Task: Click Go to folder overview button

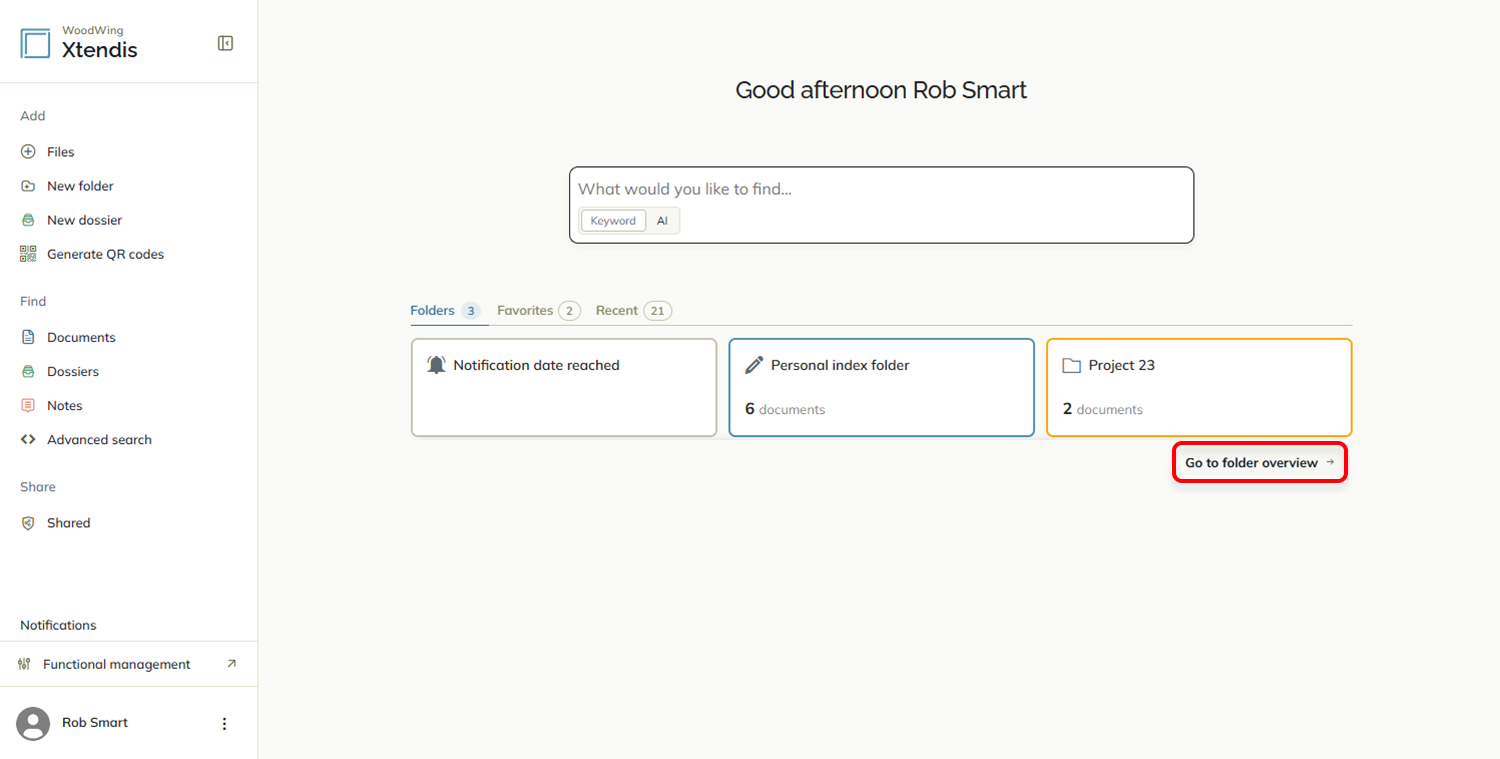Action: 1260,462
